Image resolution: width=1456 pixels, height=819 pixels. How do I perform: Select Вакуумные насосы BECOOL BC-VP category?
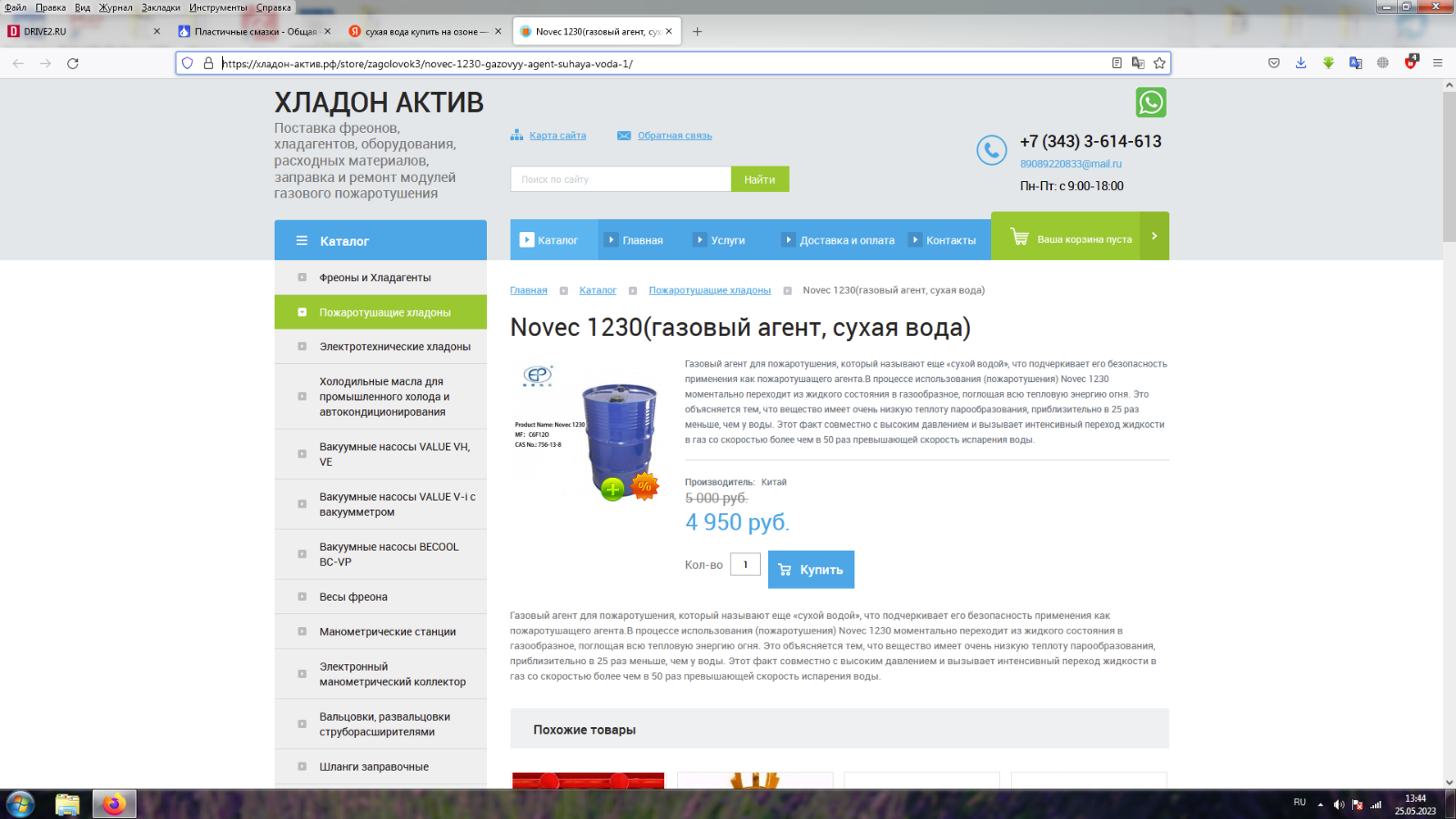[380, 554]
